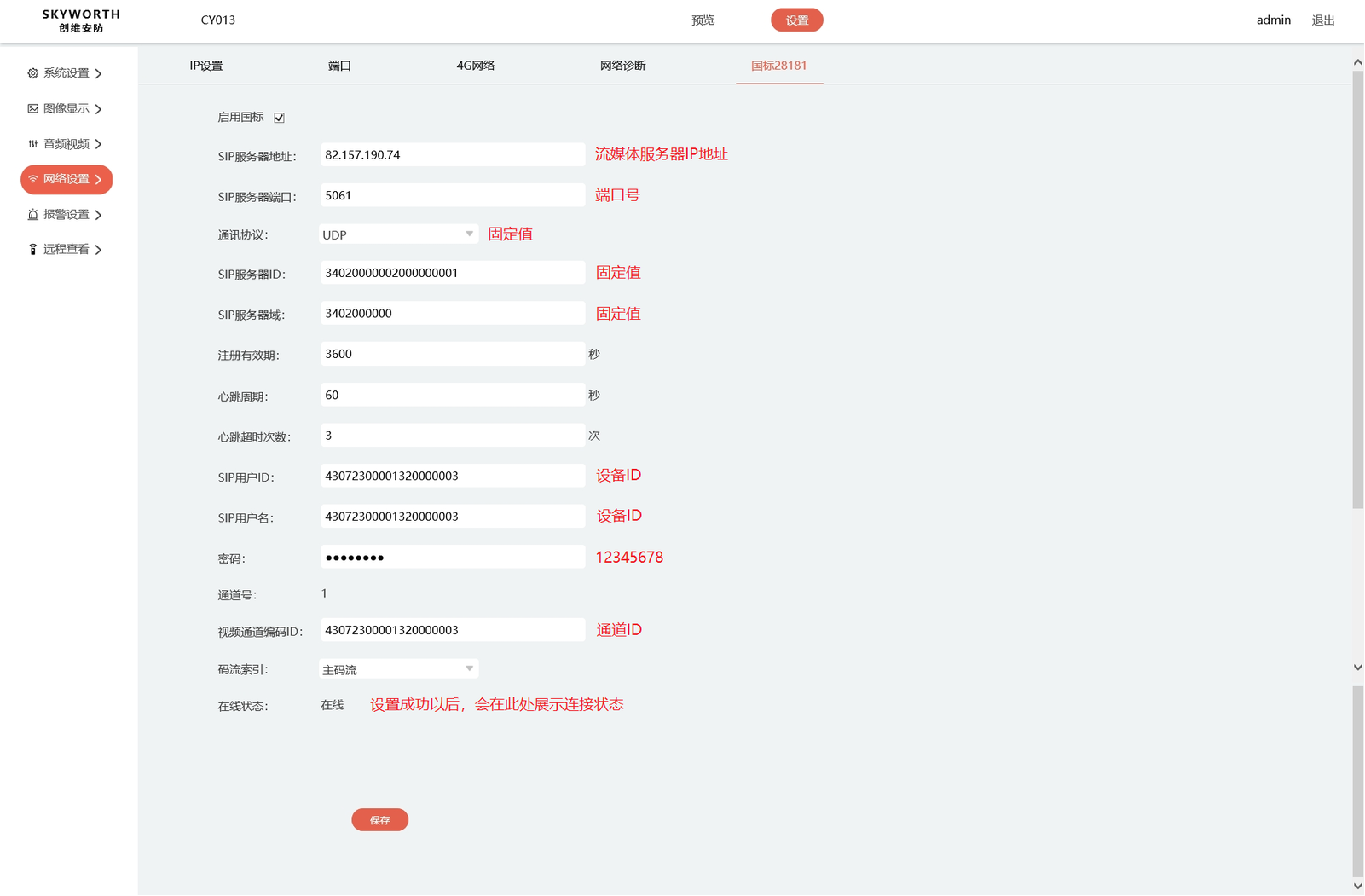Click the image display picture icon

tap(32, 108)
